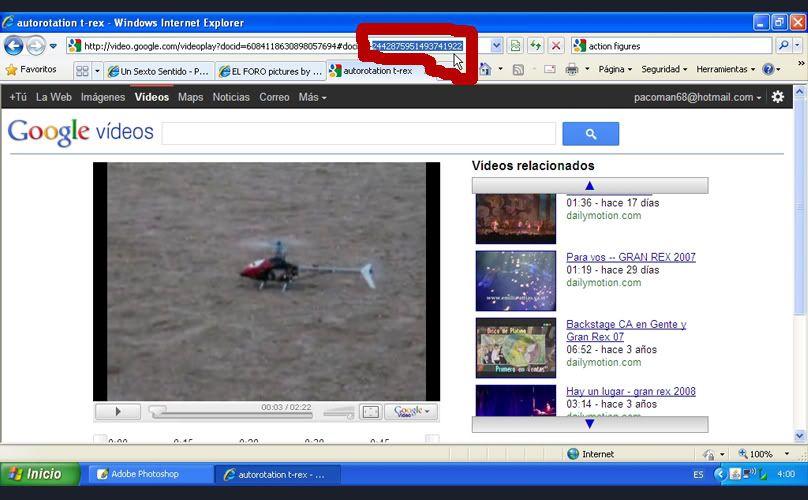The width and height of the screenshot is (808, 500).
Task: Click the Google vídeos logo
Action: point(81,132)
